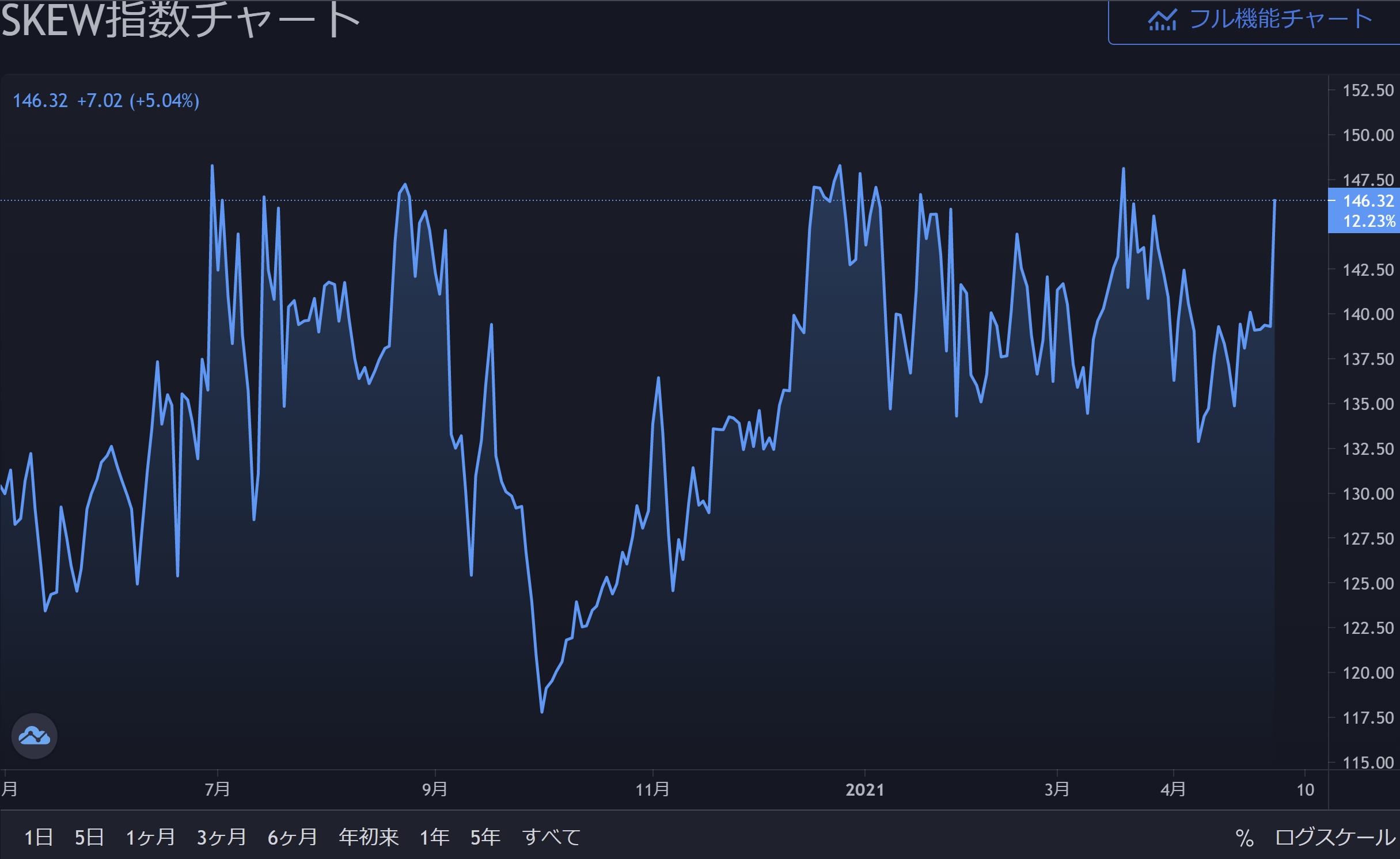The image size is (1400, 859).
Task: Switch to the 3ヶ月 range
Action: (x=221, y=837)
